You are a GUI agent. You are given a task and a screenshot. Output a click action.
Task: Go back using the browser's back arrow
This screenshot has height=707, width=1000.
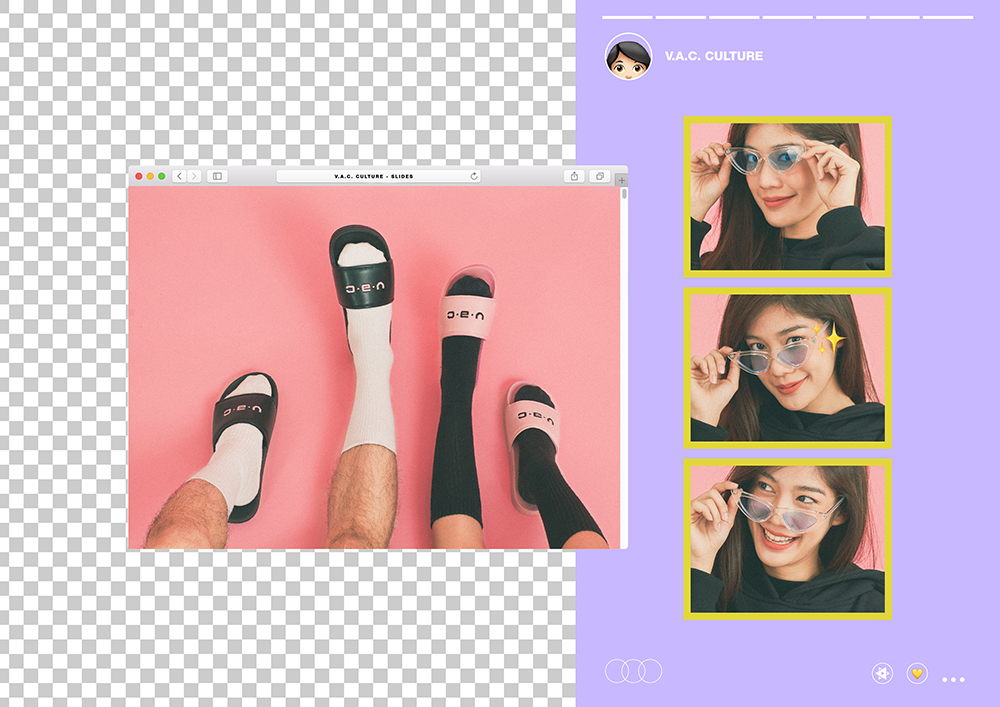tap(179, 177)
